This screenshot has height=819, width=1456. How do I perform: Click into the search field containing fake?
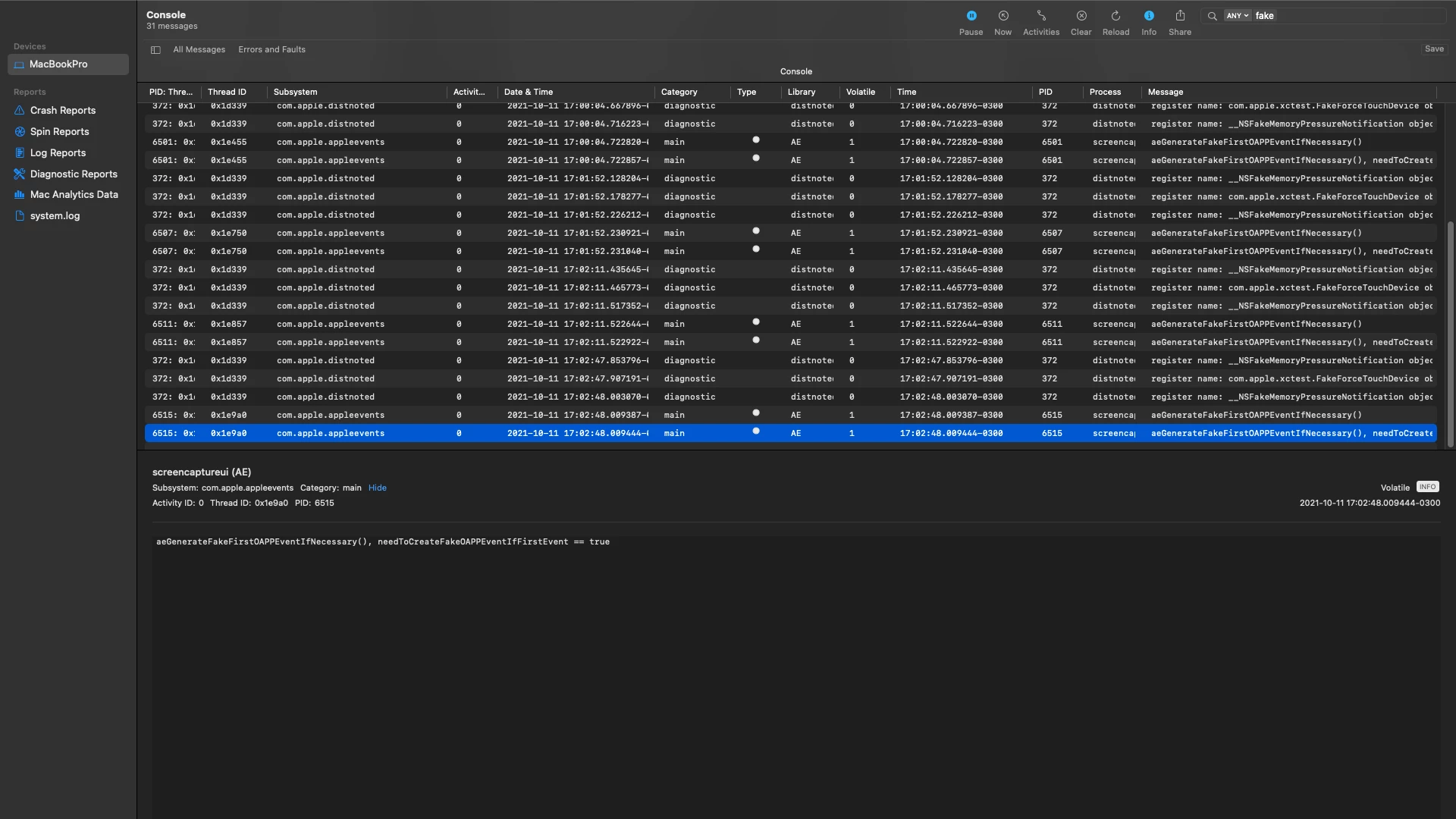point(1350,16)
